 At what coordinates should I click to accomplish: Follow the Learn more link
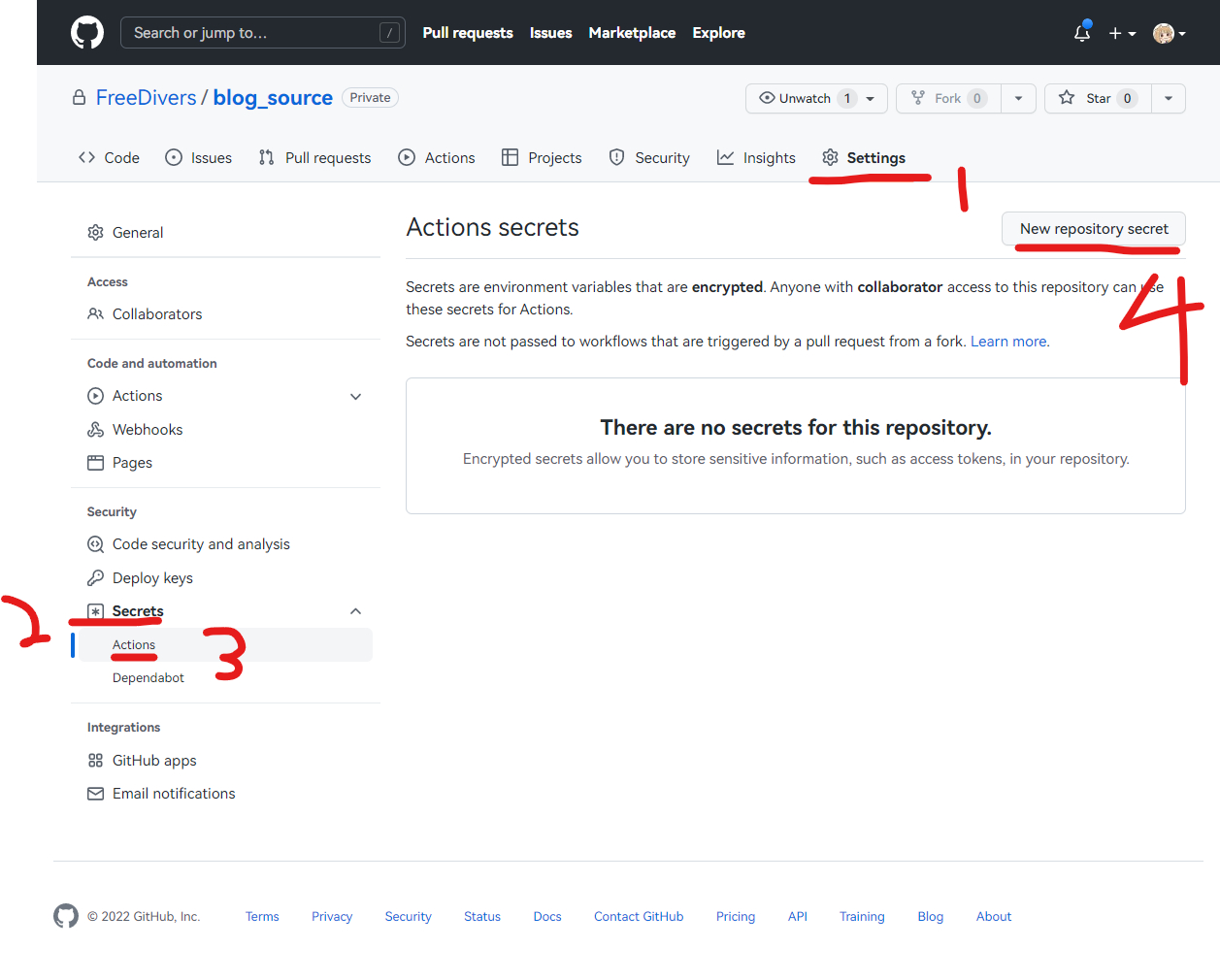pyautogui.click(x=1008, y=342)
